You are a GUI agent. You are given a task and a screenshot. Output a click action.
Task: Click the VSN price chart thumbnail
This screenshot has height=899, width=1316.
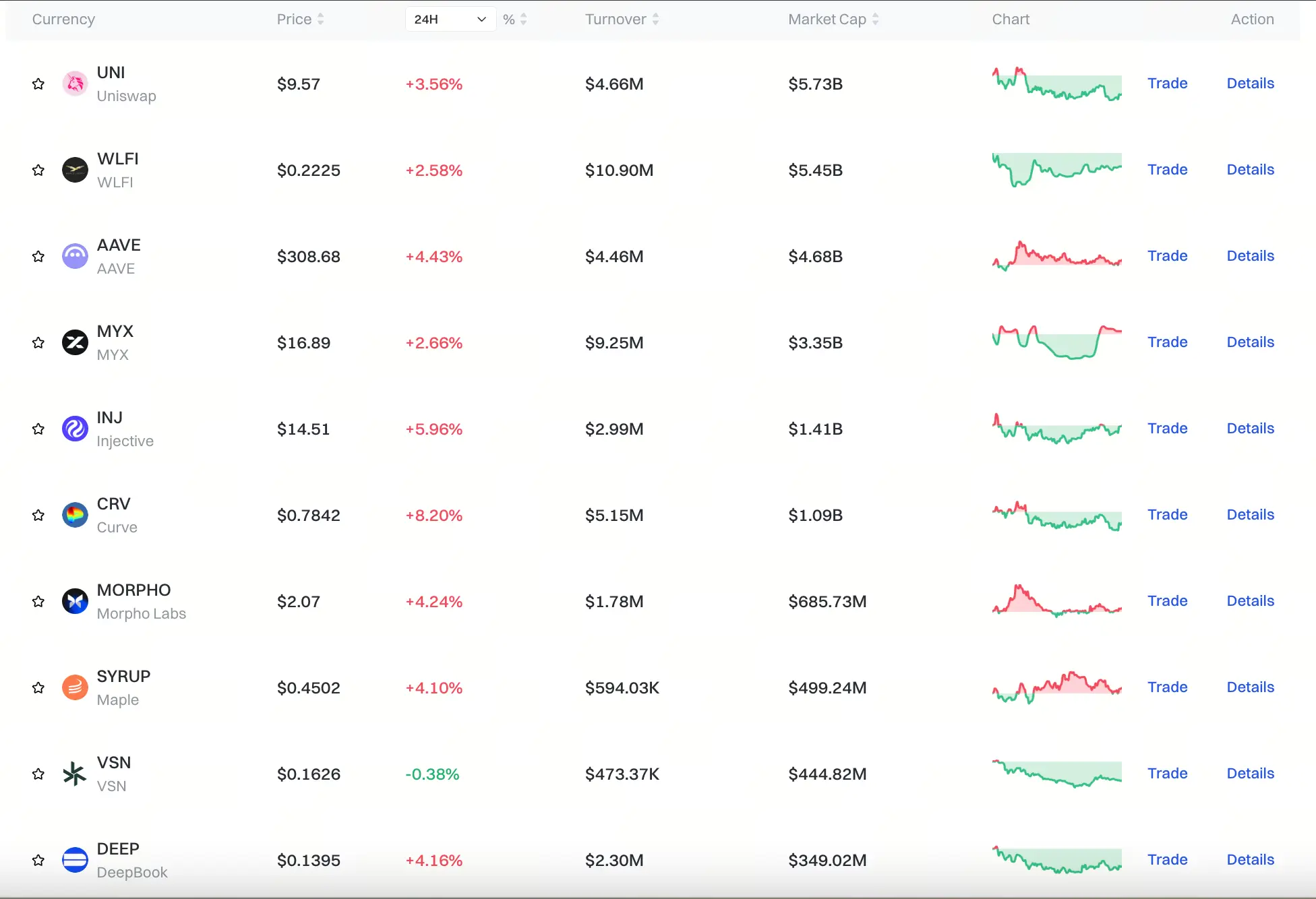(1056, 774)
